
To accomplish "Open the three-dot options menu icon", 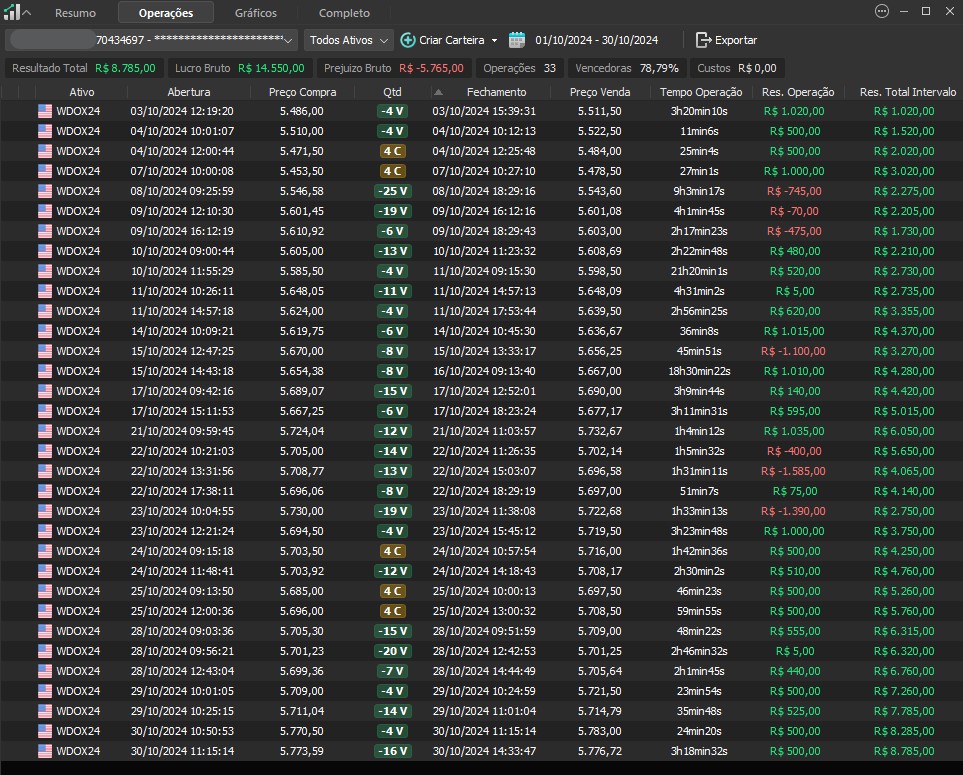I will pyautogui.click(x=881, y=11).
